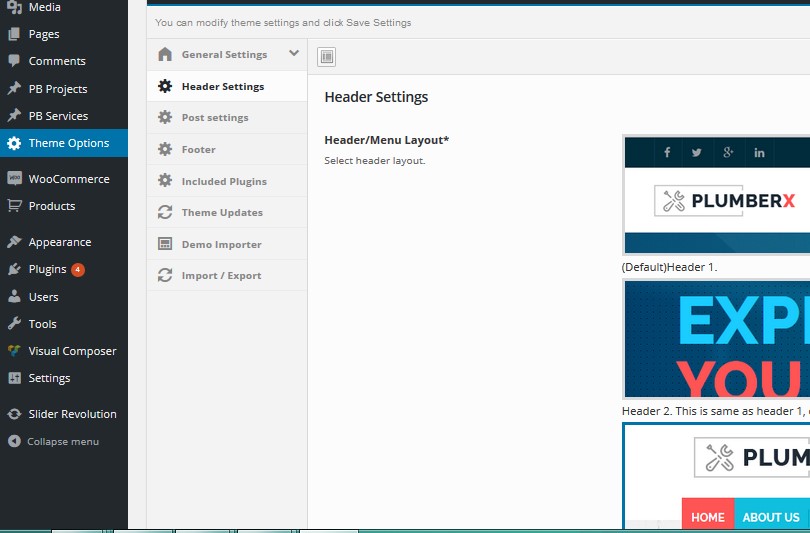Screen dimensions: 810x533
Task: Click the Header Settings section heading
Action: (376, 97)
